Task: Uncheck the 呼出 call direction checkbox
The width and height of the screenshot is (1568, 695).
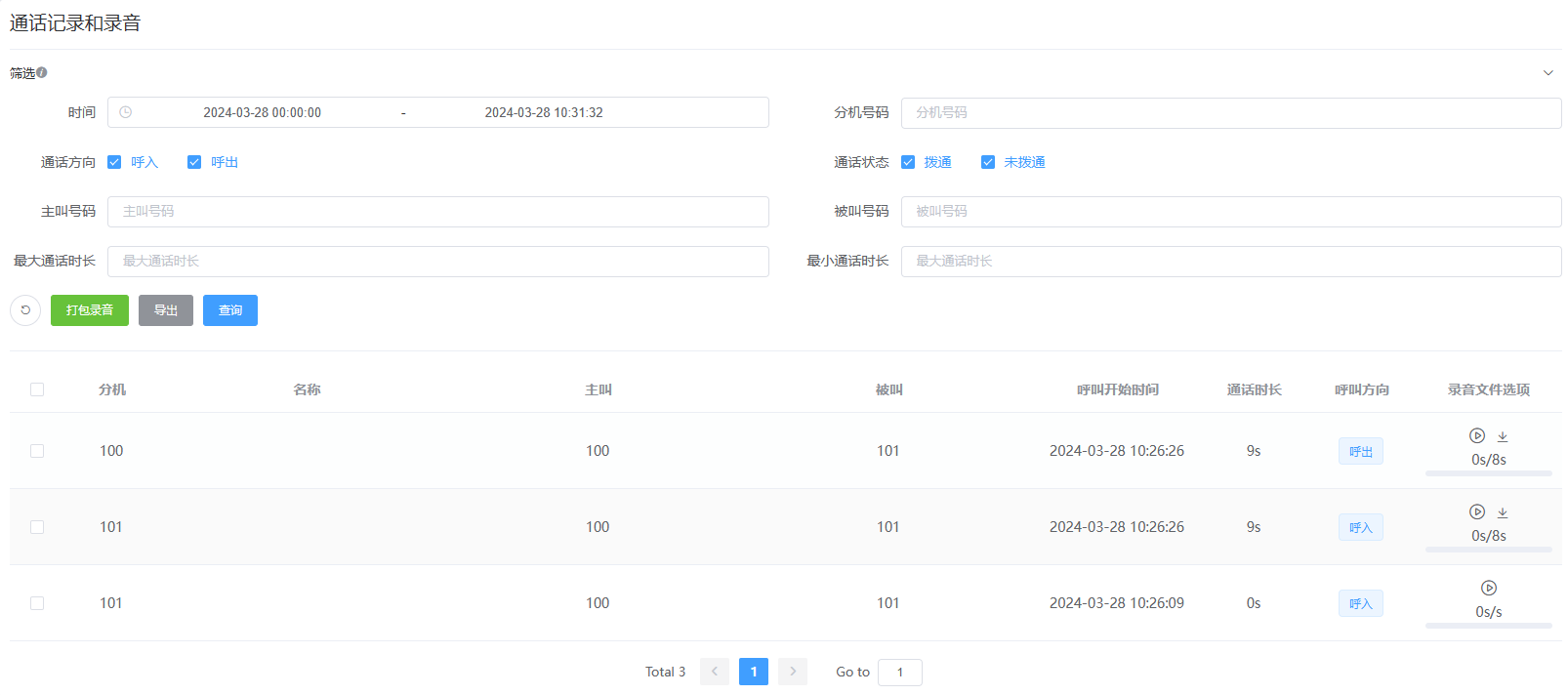Action: coord(194,162)
